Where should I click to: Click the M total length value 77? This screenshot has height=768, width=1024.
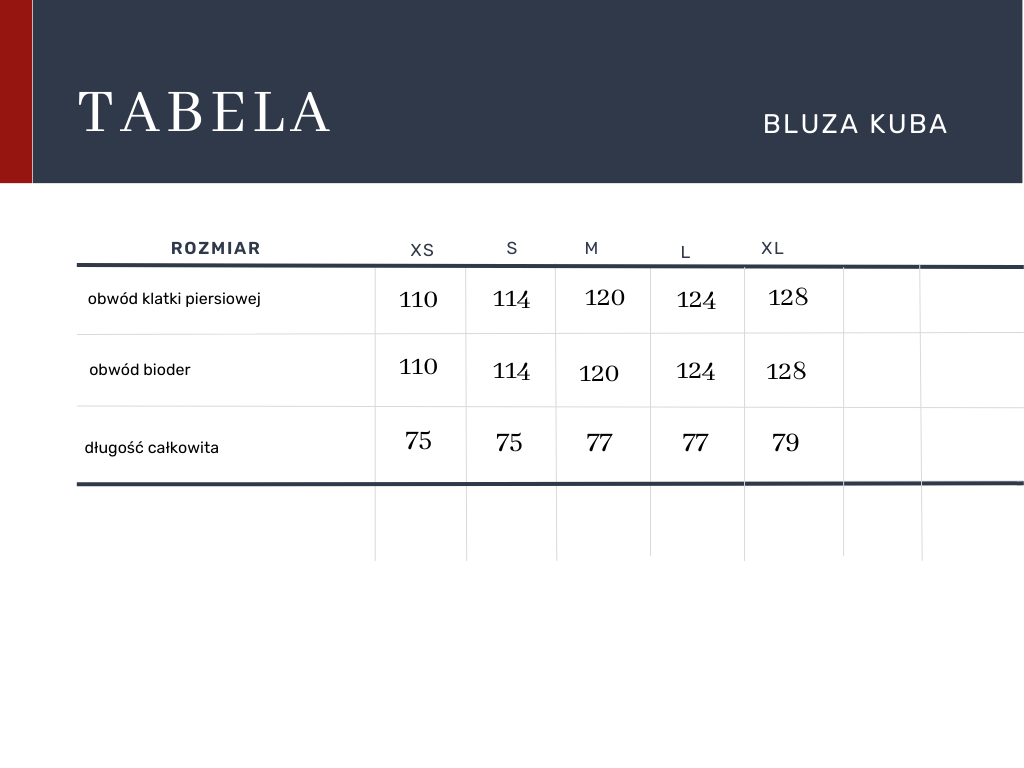click(x=599, y=442)
